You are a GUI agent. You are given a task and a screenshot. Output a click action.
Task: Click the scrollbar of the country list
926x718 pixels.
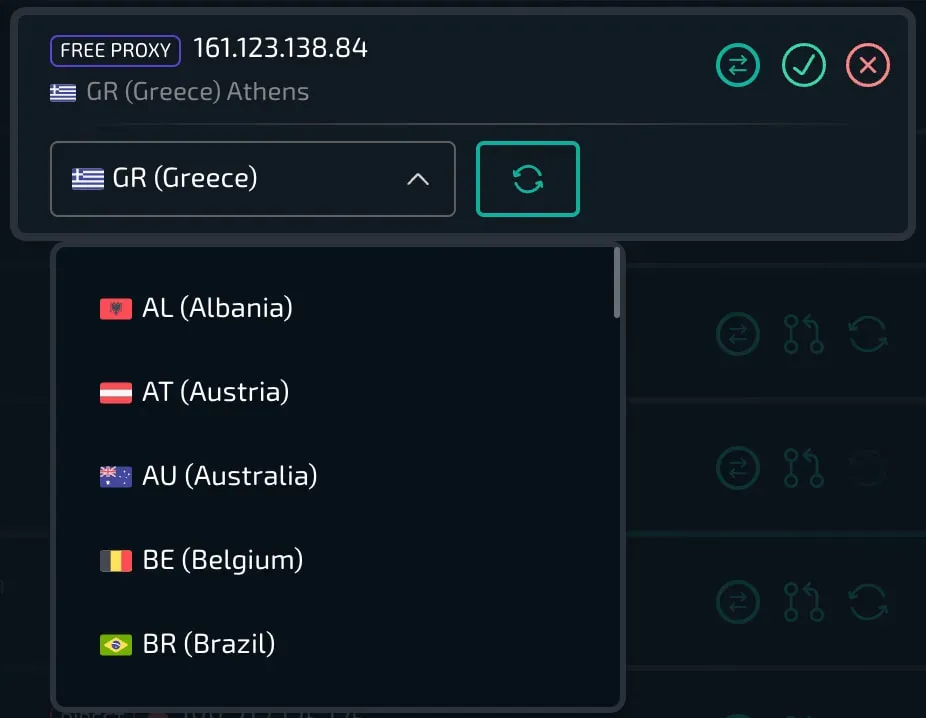[617, 284]
